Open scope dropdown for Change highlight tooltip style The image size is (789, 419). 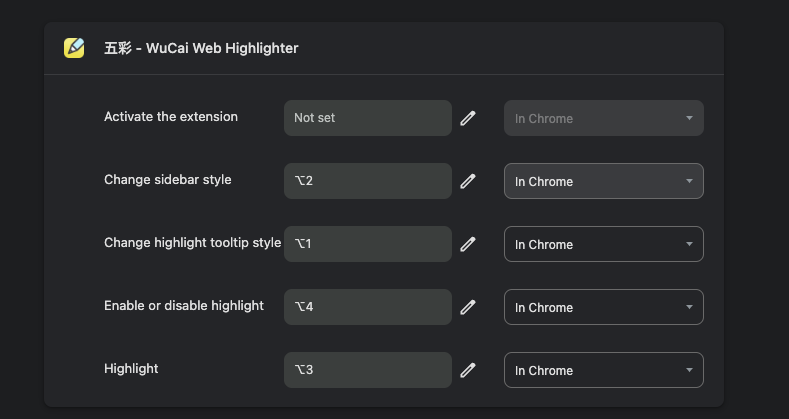(604, 244)
